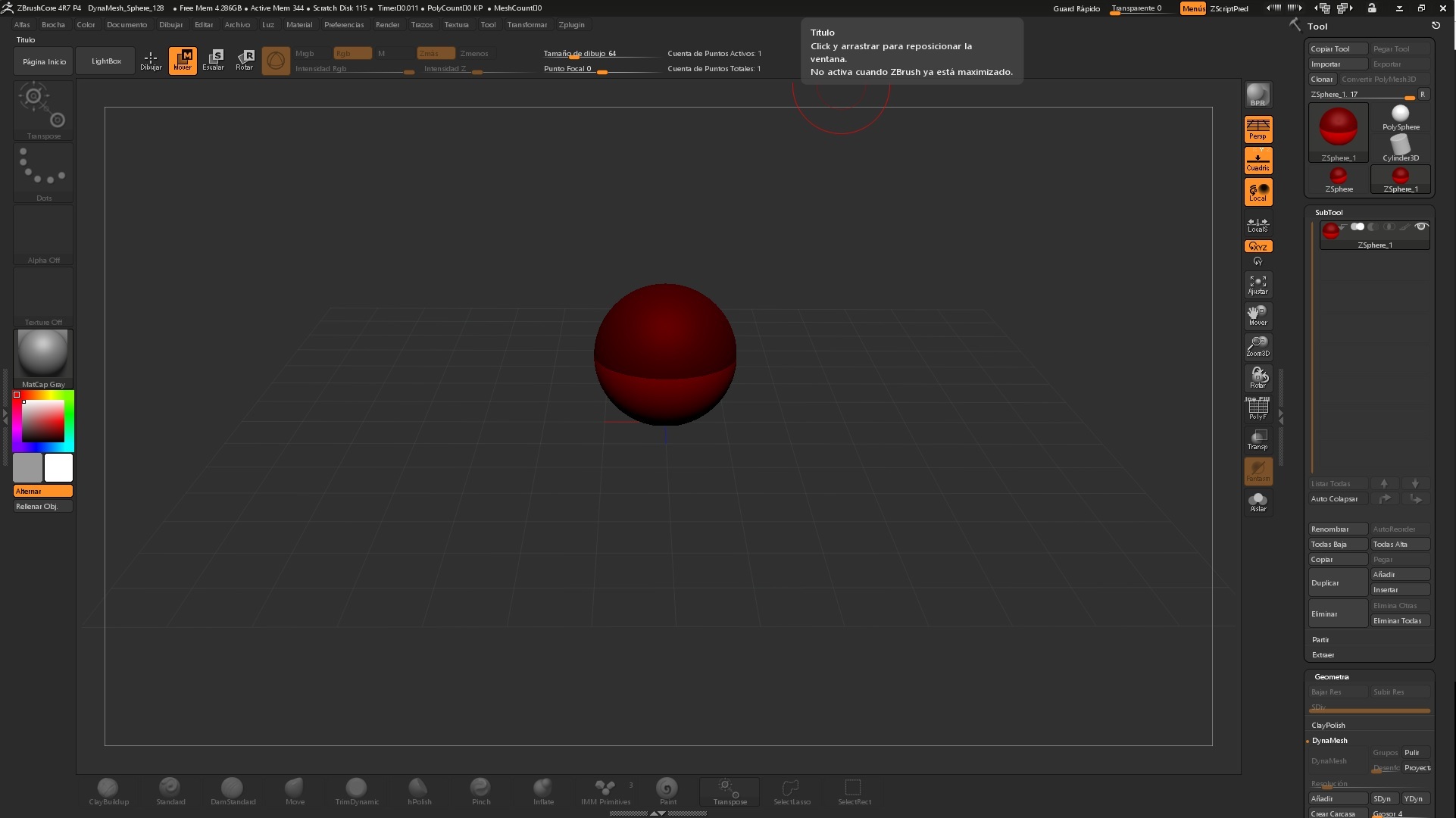Click the MatCap Gray material thumbnail

(43, 354)
